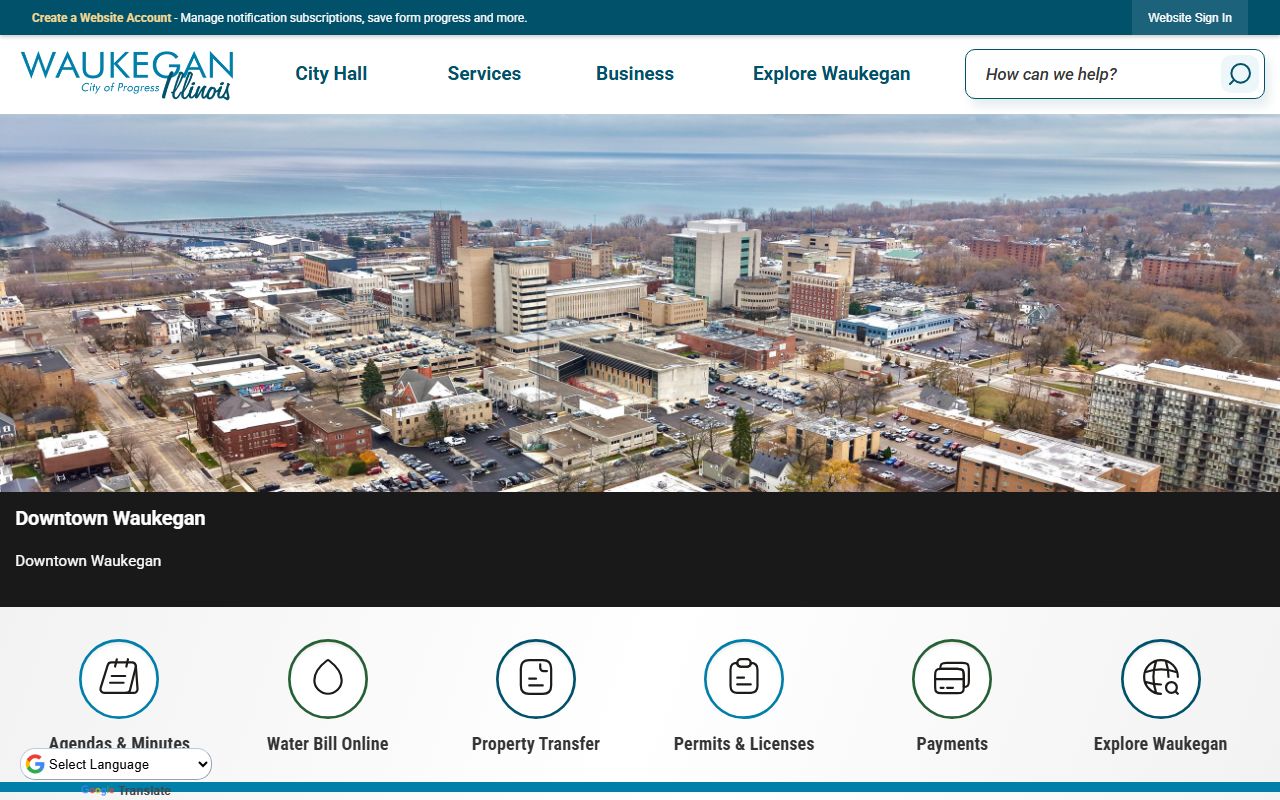Image resolution: width=1280 pixels, height=800 pixels.
Task: Click the Property Transfer label
Action: coord(536,744)
